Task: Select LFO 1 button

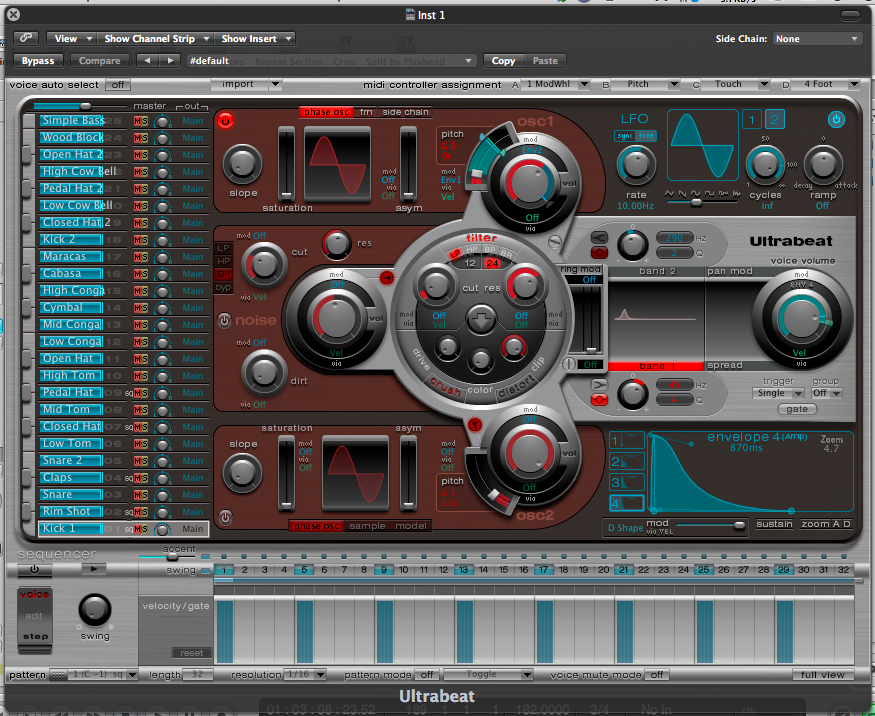Action: point(752,120)
